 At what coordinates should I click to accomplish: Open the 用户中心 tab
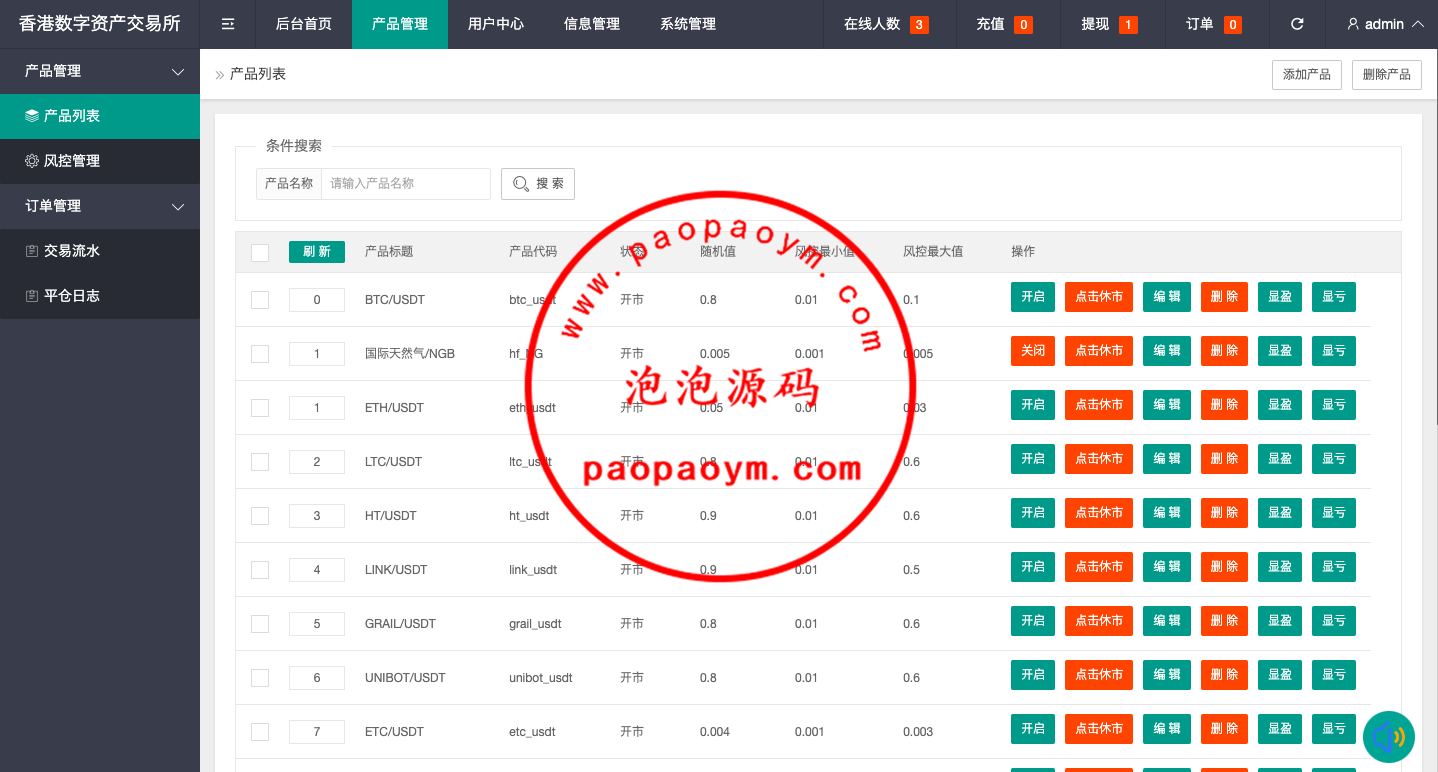coord(496,24)
